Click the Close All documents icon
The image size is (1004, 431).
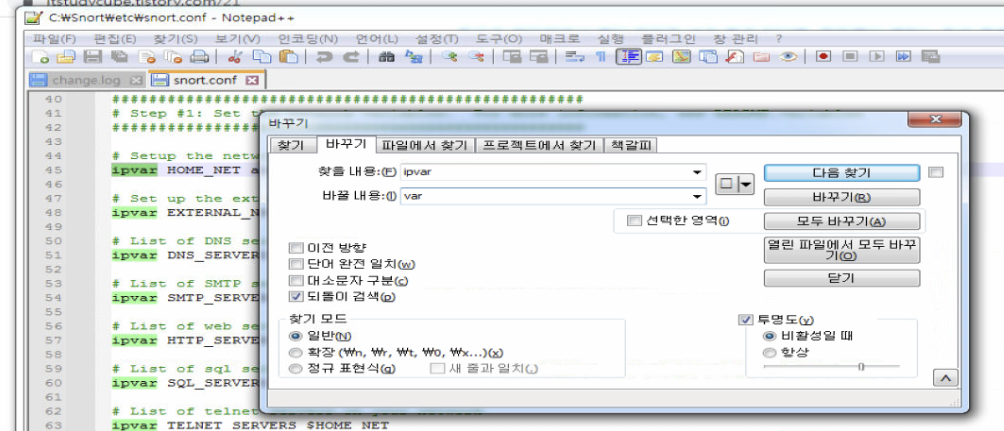172,57
